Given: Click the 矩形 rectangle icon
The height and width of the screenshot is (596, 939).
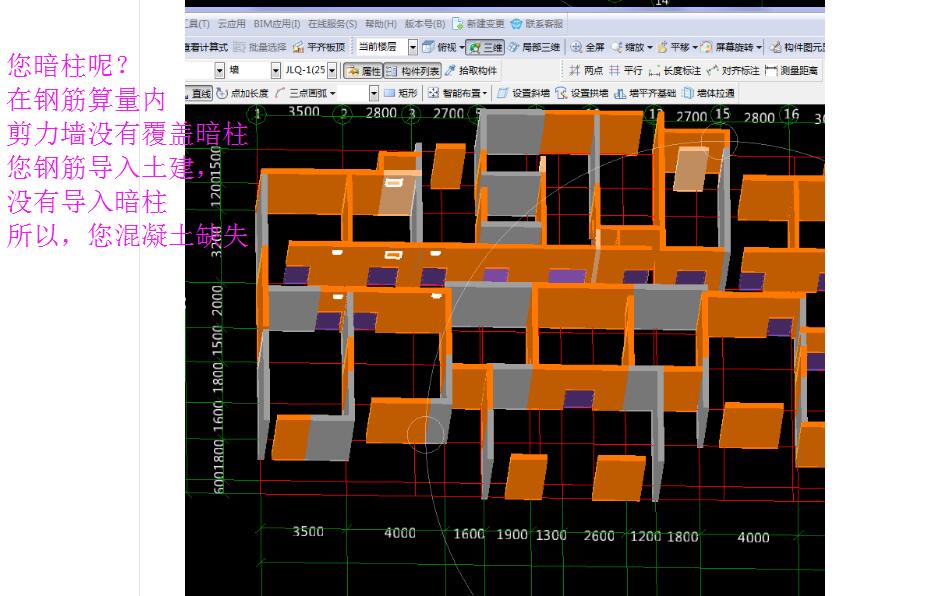Looking at the screenshot, I should point(389,93).
